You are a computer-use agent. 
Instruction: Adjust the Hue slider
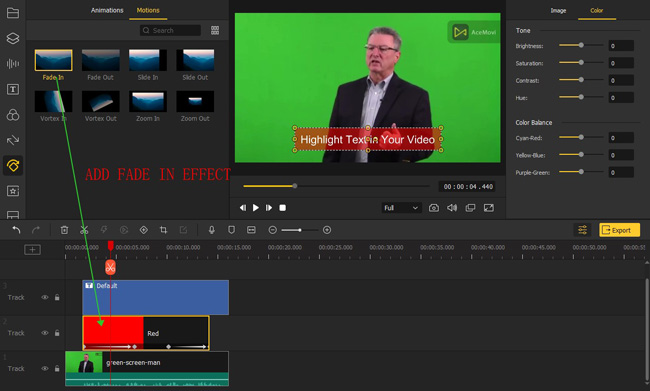581,97
